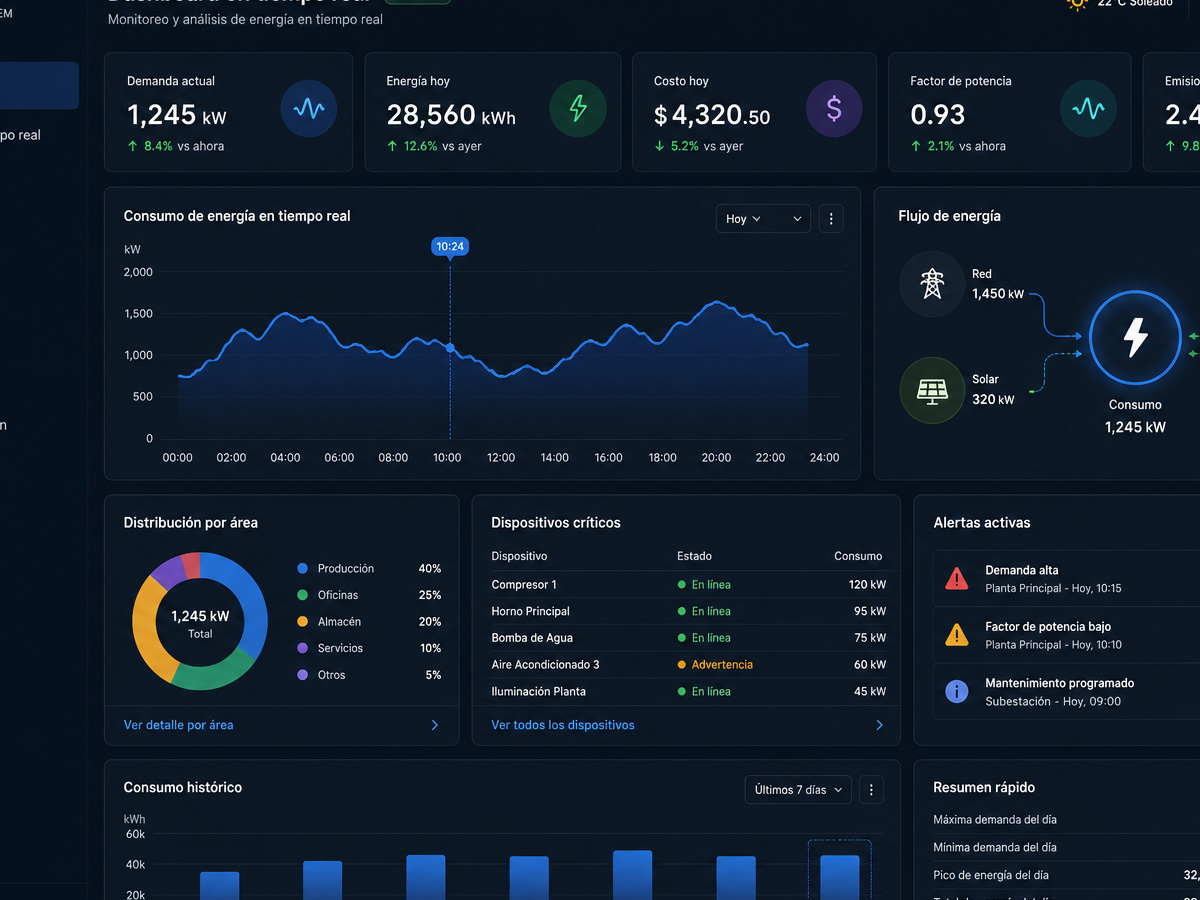Click the 10:24 marker on the chart
Image resolution: width=1200 pixels, height=900 pixels.
coord(450,246)
